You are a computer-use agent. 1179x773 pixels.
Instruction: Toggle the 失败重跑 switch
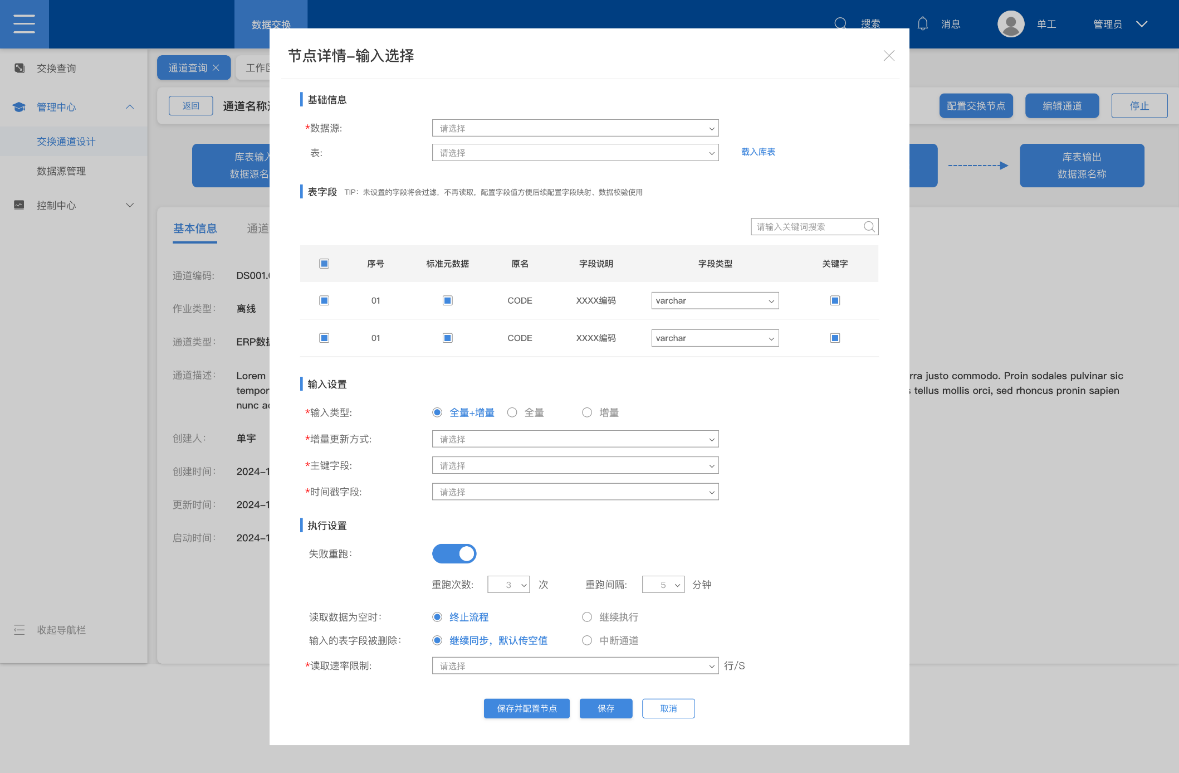[454, 554]
